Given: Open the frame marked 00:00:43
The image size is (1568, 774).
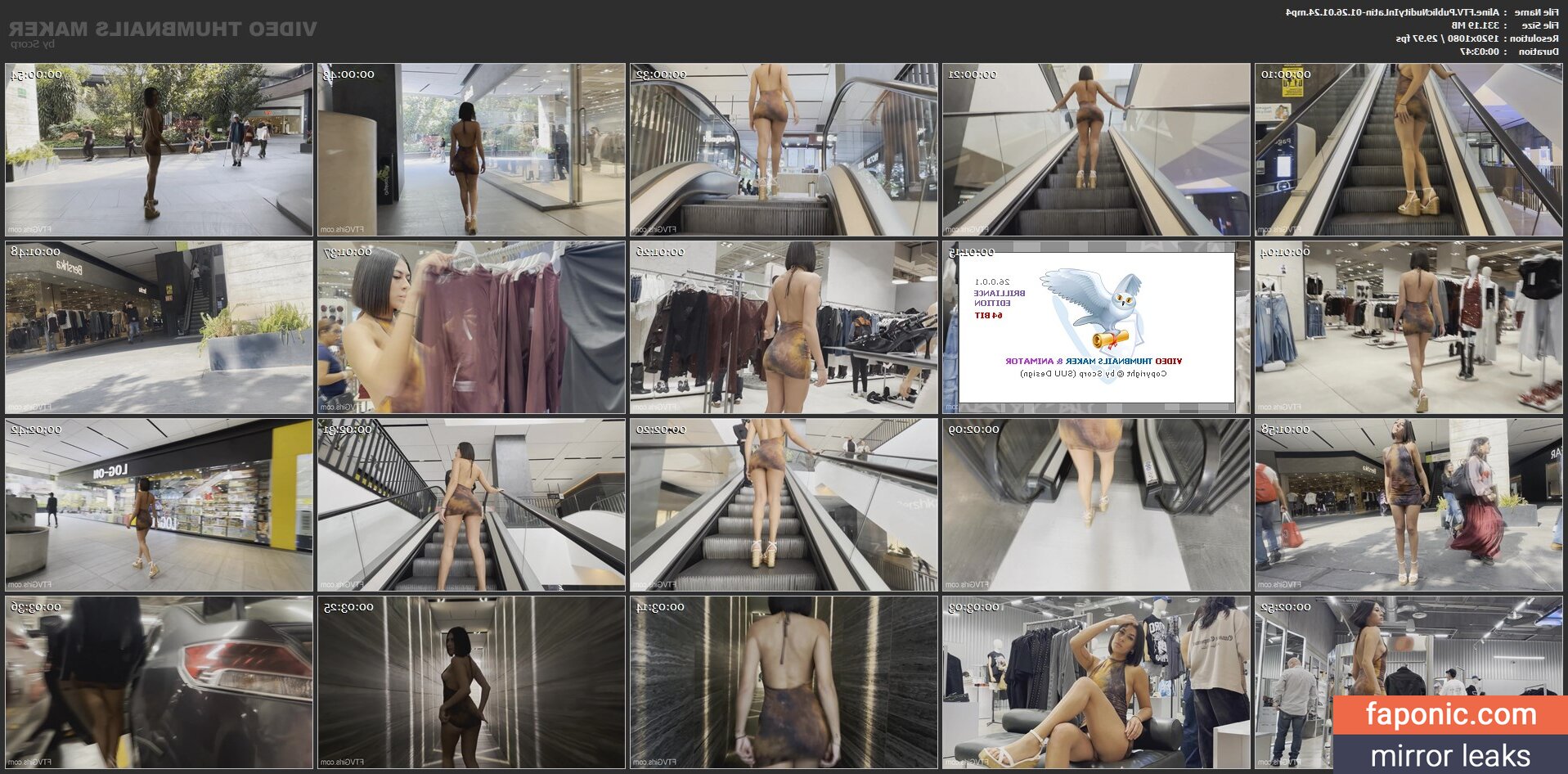Looking at the screenshot, I should click(471, 150).
